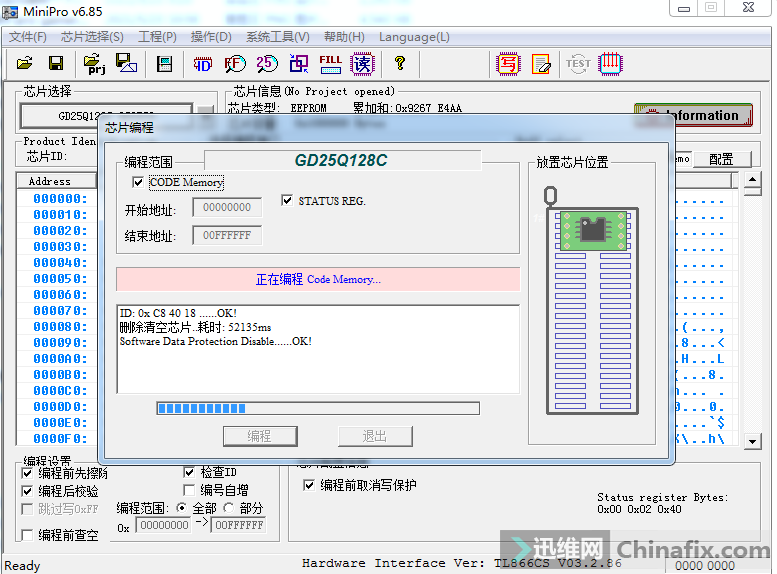Image resolution: width=777 pixels, height=574 pixels.
Task: Click the 25 flash detect icon
Action: point(267,64)
